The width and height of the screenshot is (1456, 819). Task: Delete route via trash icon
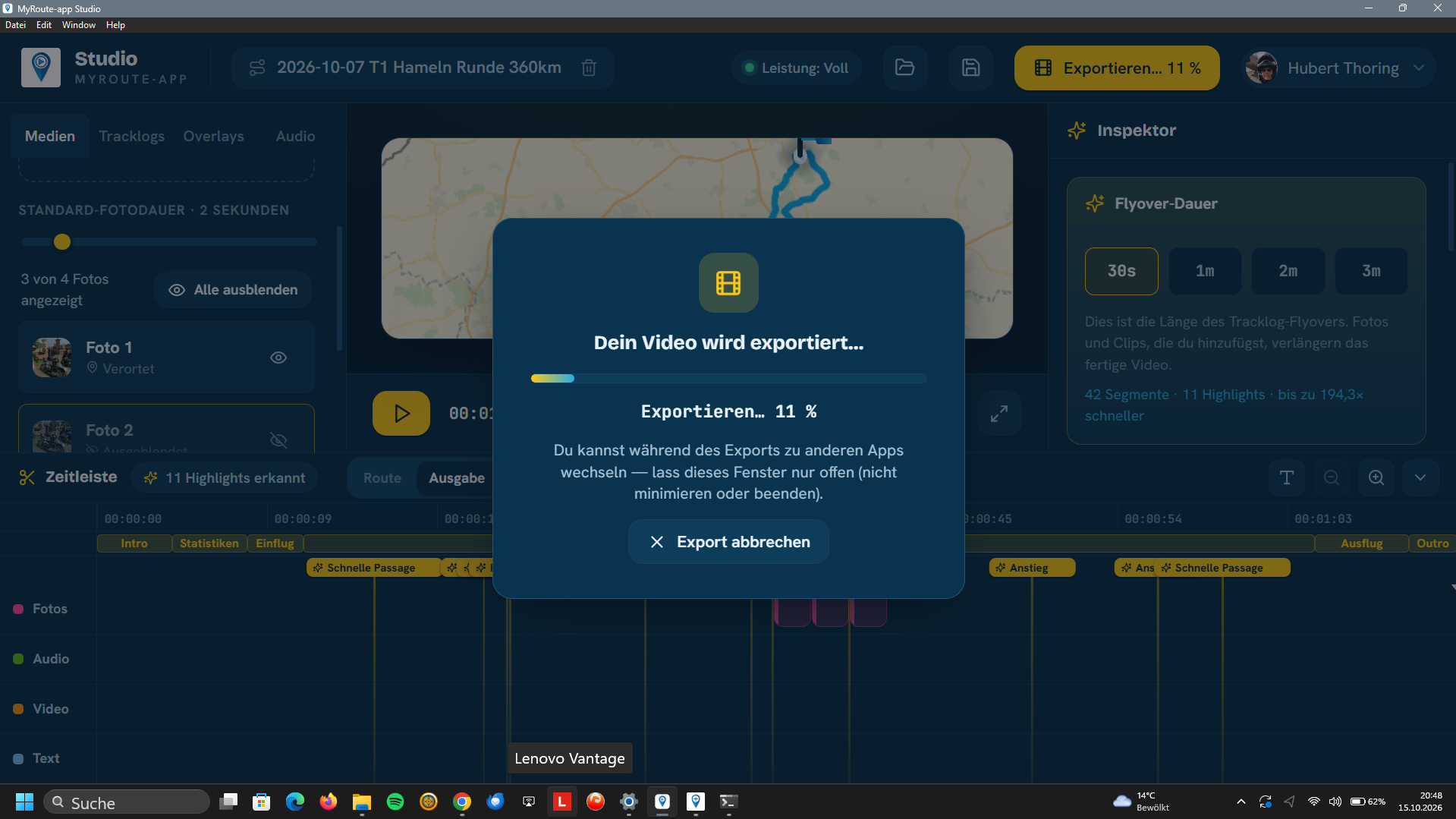tap(589, 68)
